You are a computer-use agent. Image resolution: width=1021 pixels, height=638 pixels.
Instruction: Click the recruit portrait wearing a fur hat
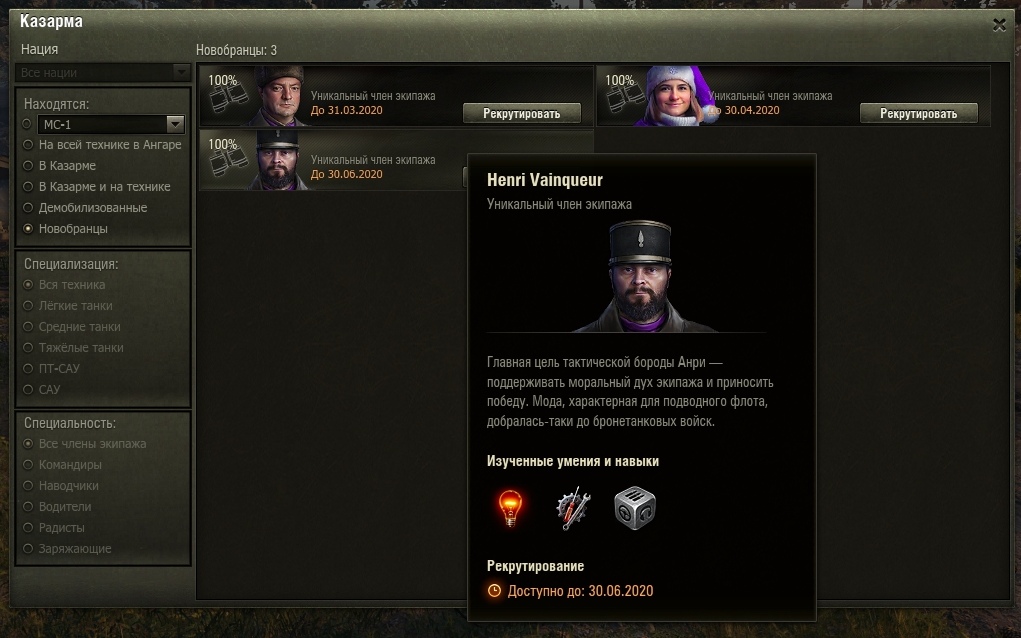(278, 96)
